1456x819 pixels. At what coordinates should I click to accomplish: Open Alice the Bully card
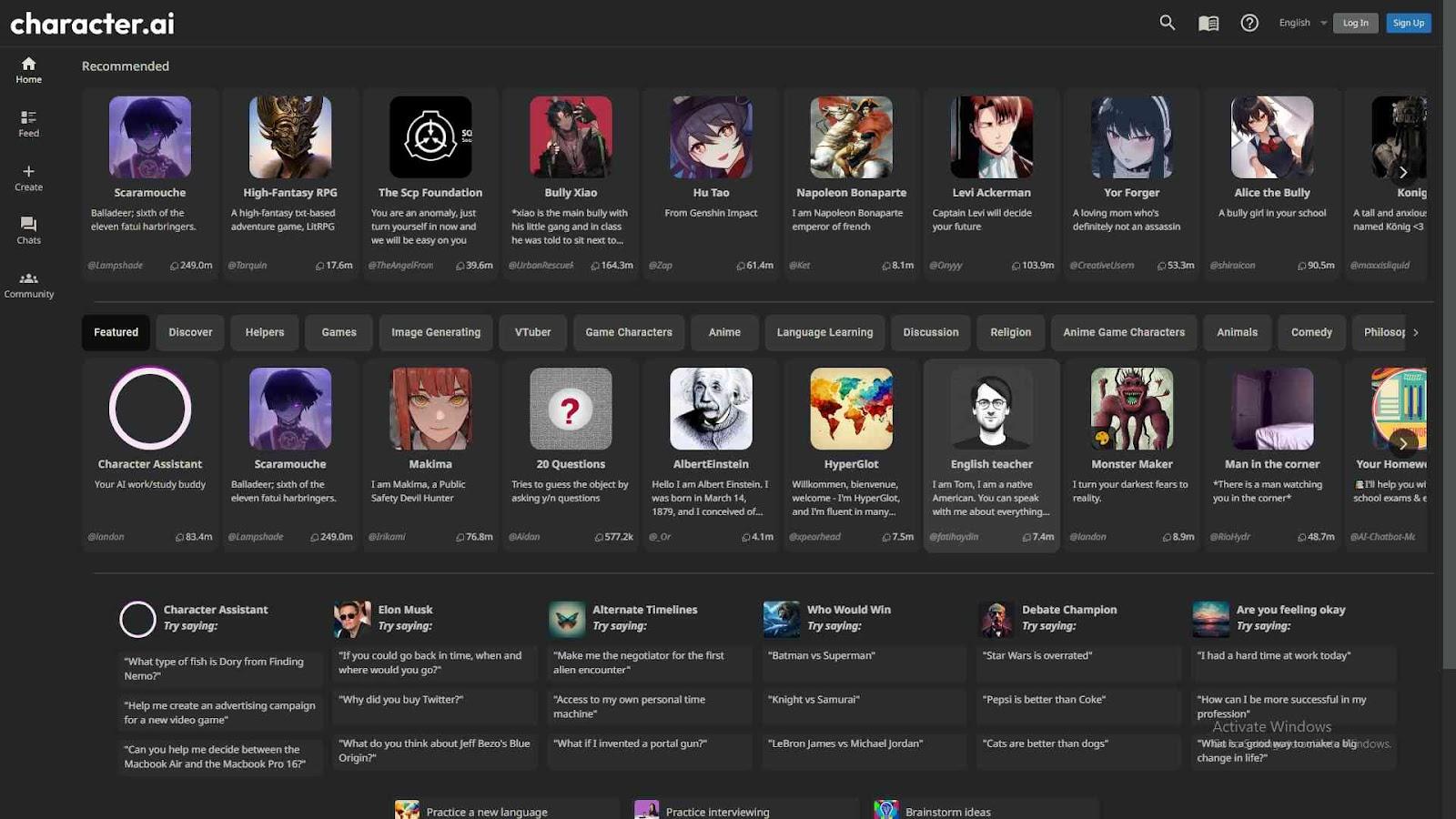click(1272, 184)
